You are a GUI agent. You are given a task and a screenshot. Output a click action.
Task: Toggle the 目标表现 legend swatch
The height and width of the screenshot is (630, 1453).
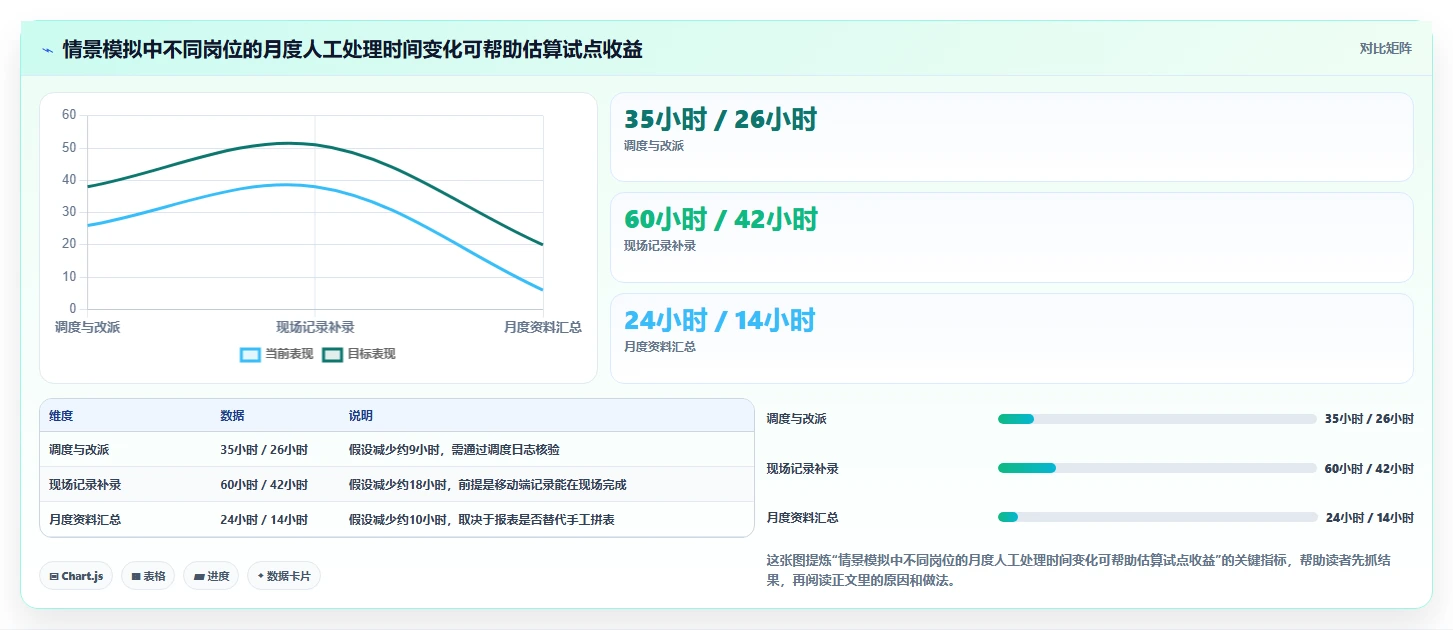click(x=332, y=354)
